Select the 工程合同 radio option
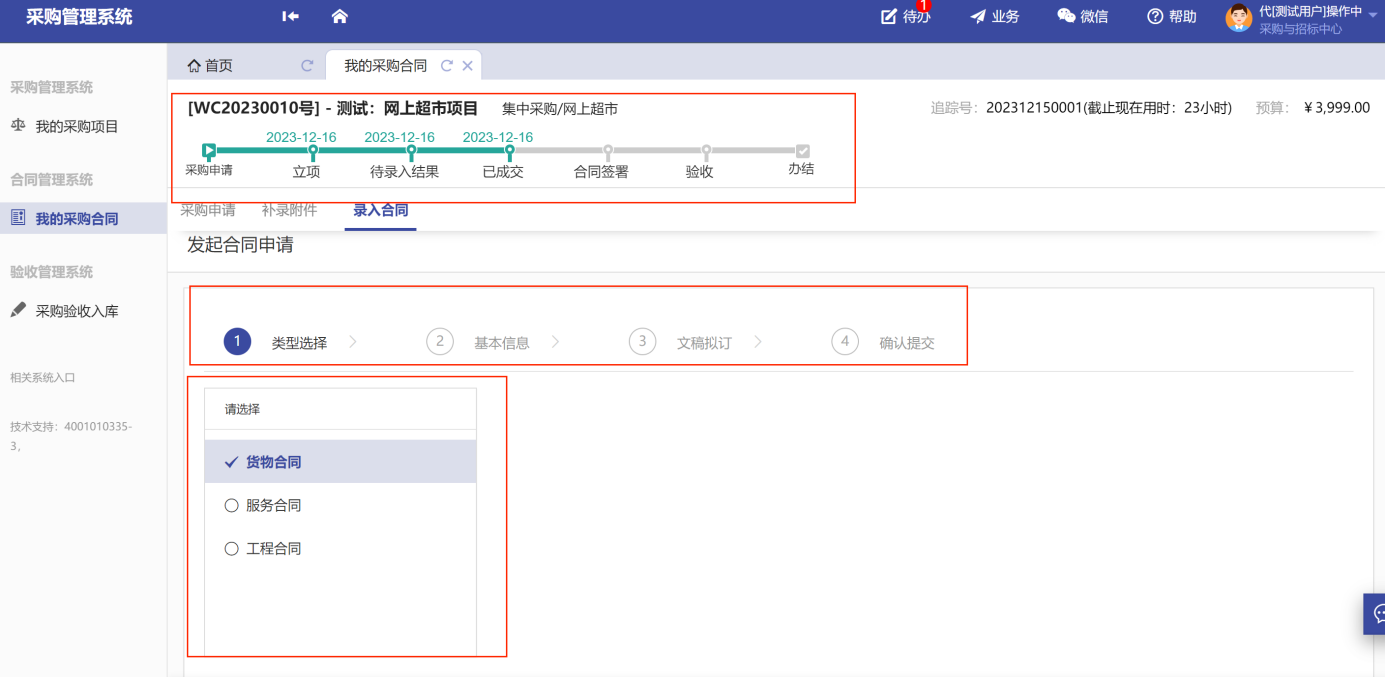This screenshot has width=1385, height=677. point(232,549)
